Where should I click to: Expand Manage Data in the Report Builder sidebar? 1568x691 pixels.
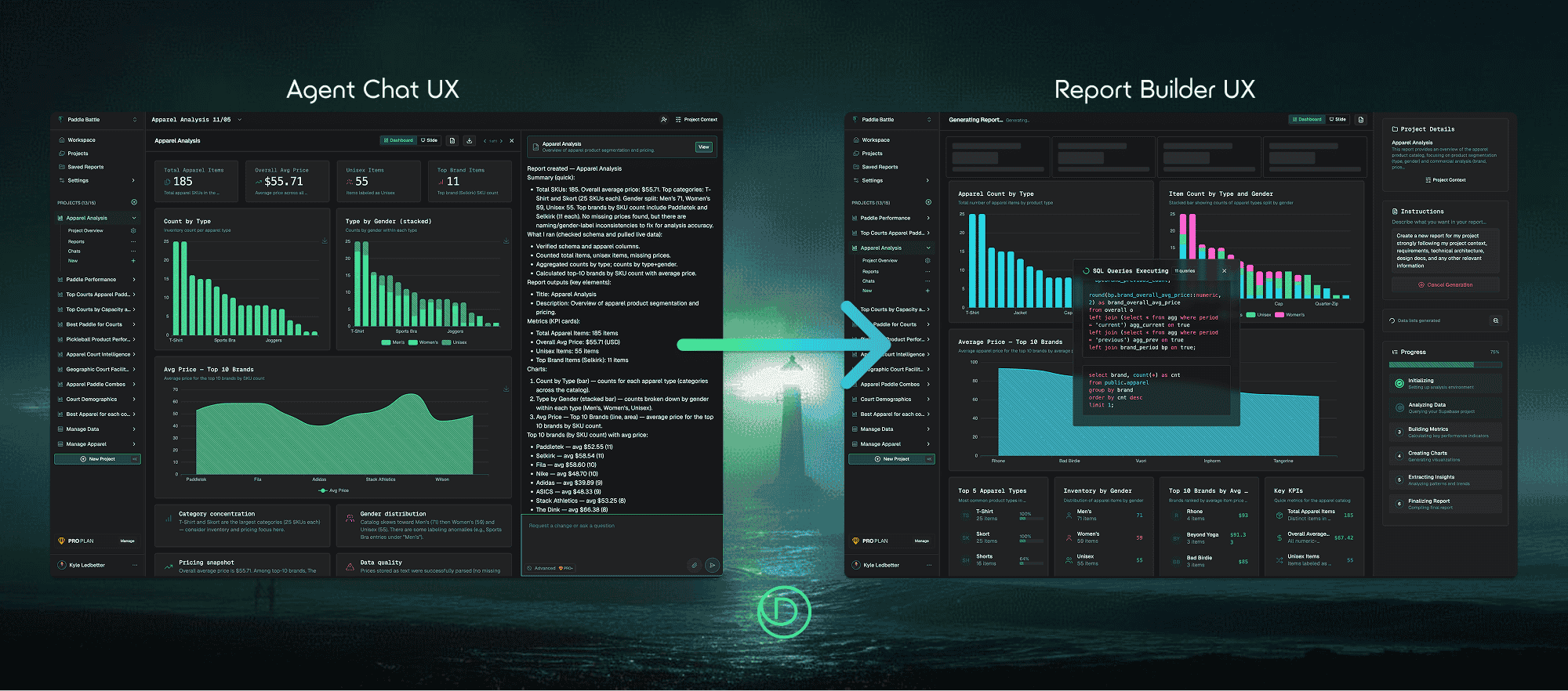click(928, 429)
